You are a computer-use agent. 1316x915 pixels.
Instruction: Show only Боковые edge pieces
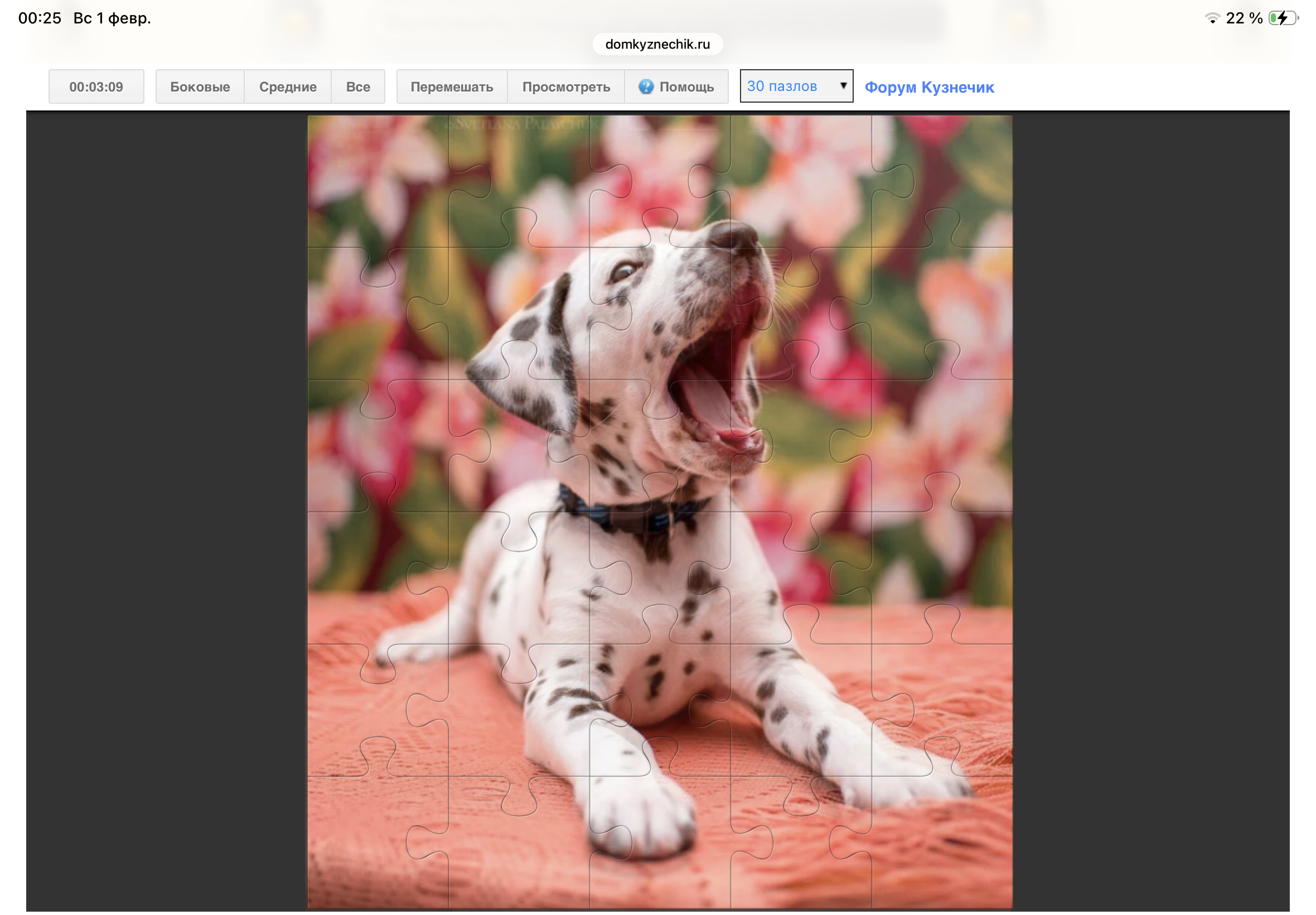pos(200,86)
